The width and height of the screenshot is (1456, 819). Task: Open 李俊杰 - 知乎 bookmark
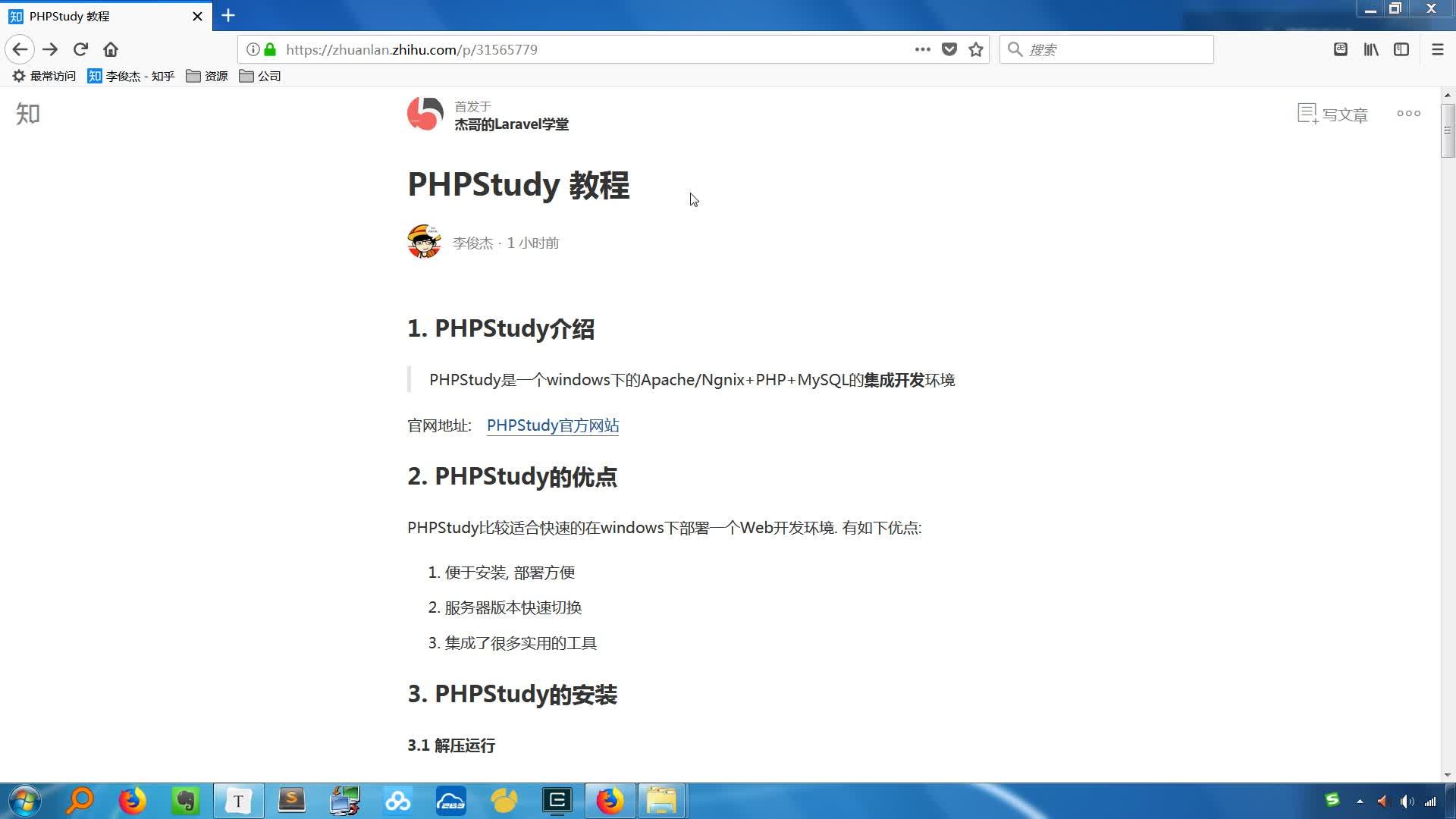[131, 76]
